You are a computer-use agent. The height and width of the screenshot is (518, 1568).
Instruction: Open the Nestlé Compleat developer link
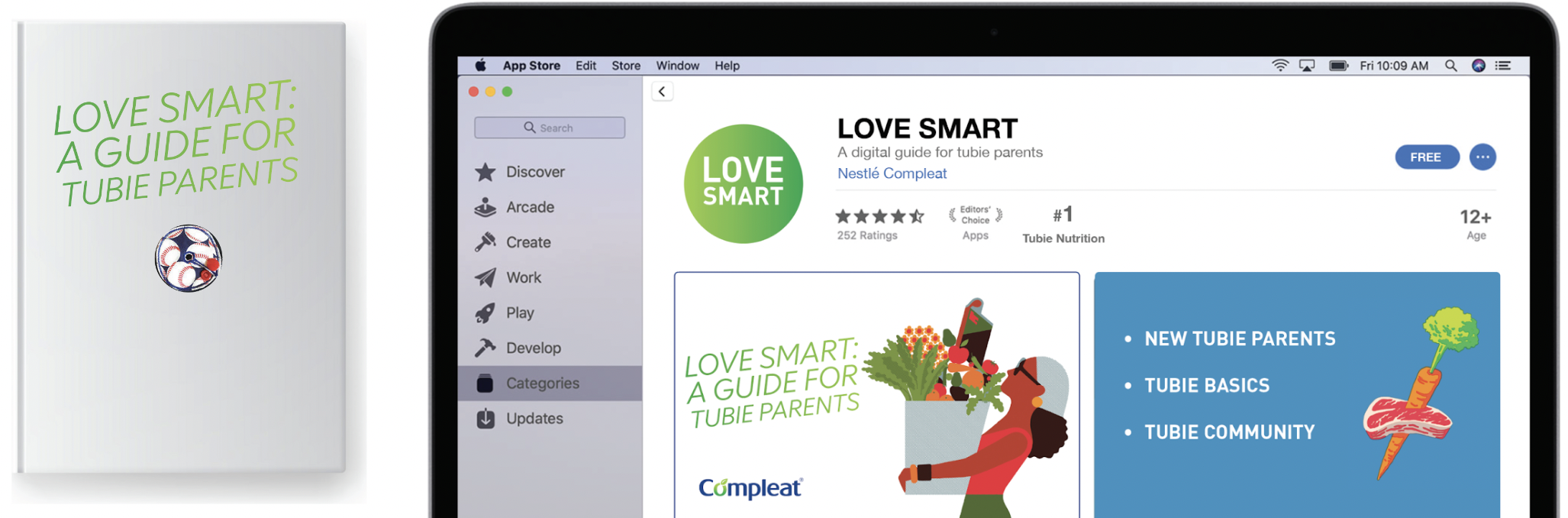pos(892,173)
